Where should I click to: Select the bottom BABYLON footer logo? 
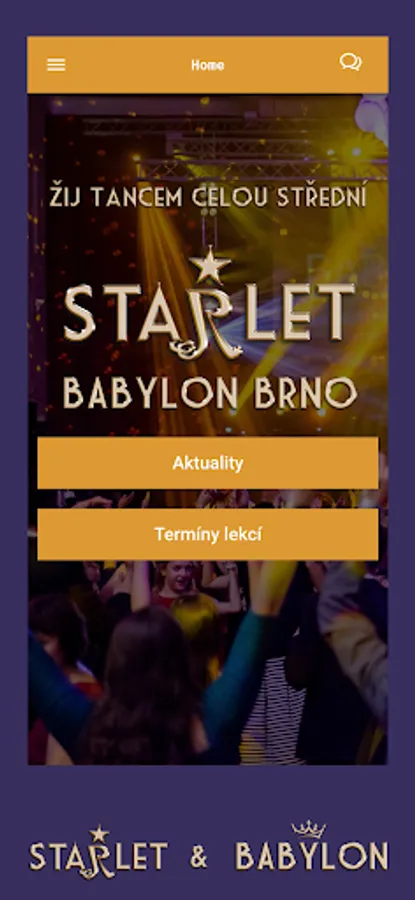312,846
